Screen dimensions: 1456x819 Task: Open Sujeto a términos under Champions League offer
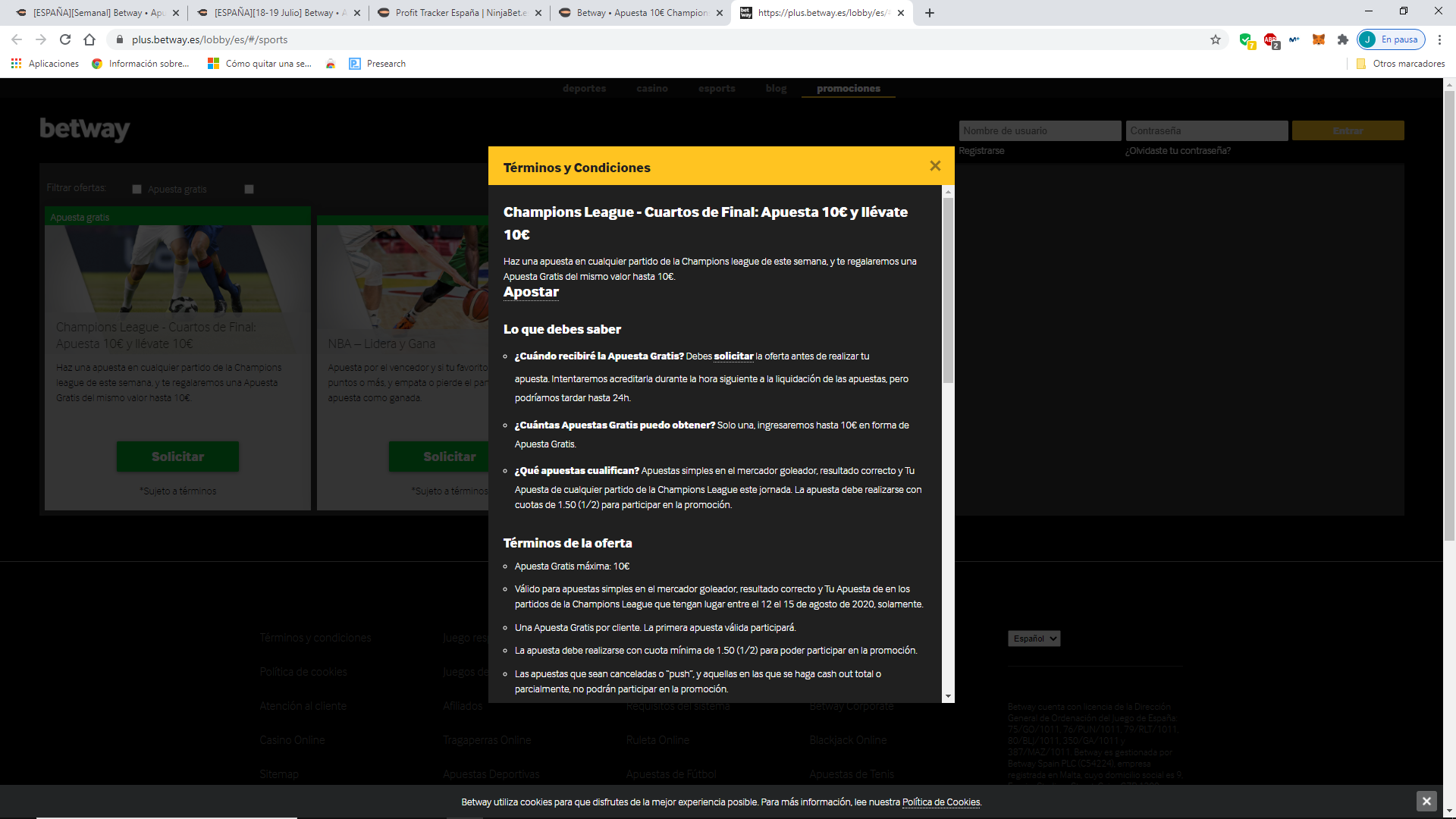[x=178, y=491]
